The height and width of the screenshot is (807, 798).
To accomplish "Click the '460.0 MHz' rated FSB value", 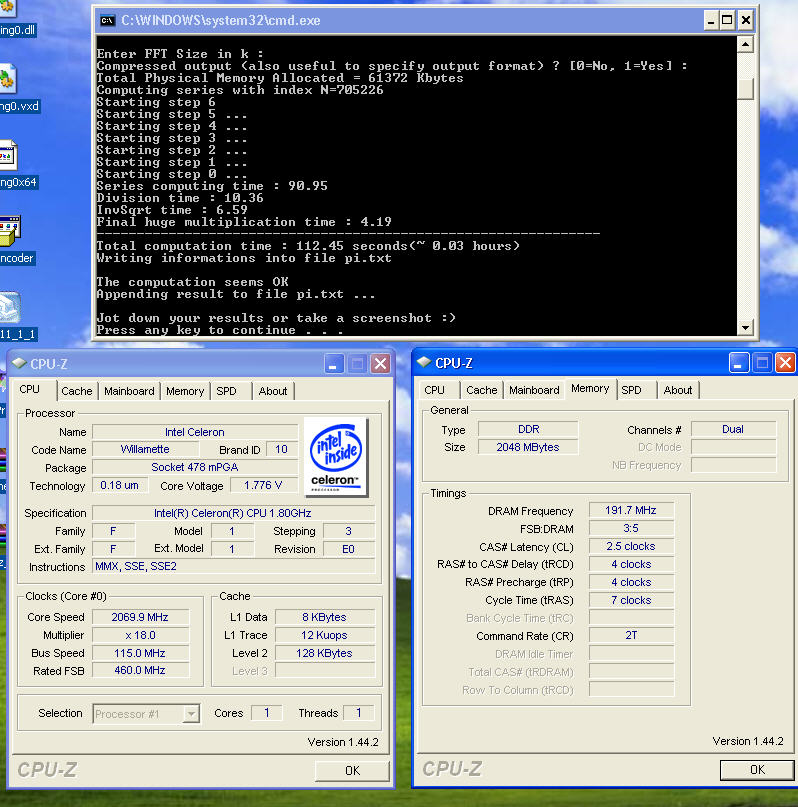I will click(140, 670).
